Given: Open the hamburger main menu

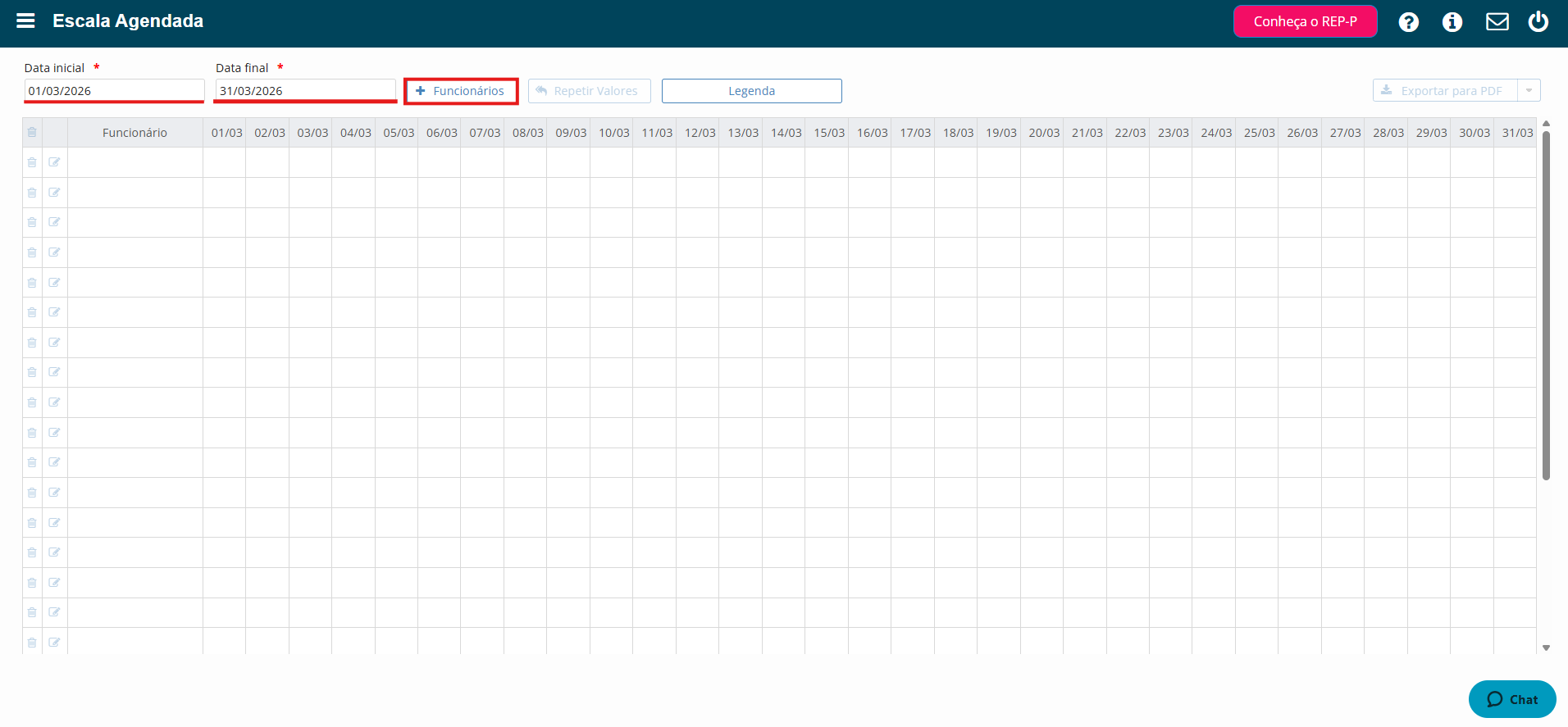Looking at the screenshot, I should (x=25, y=20).
